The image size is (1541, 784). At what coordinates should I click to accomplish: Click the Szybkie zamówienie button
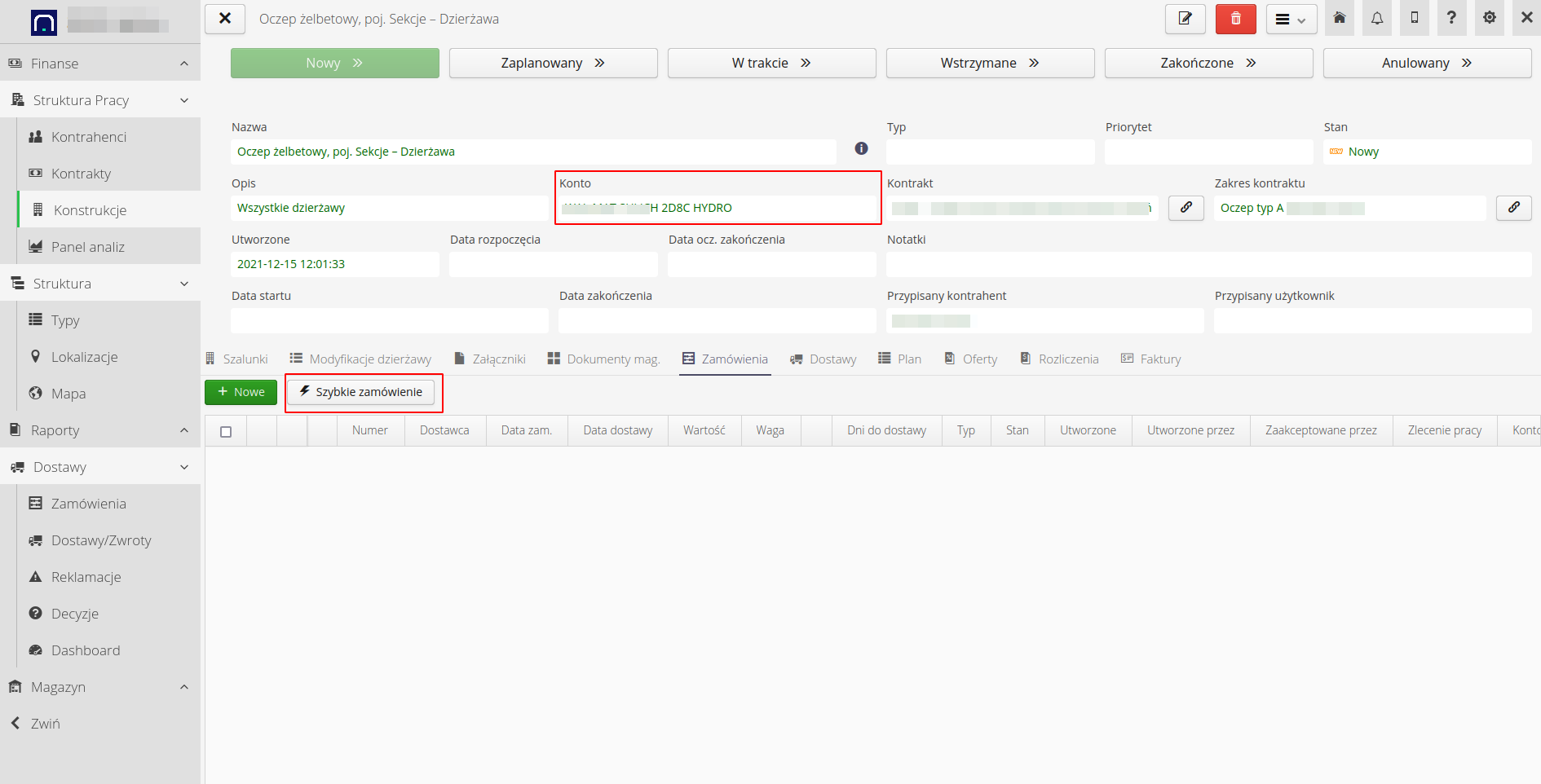point(360,392)
